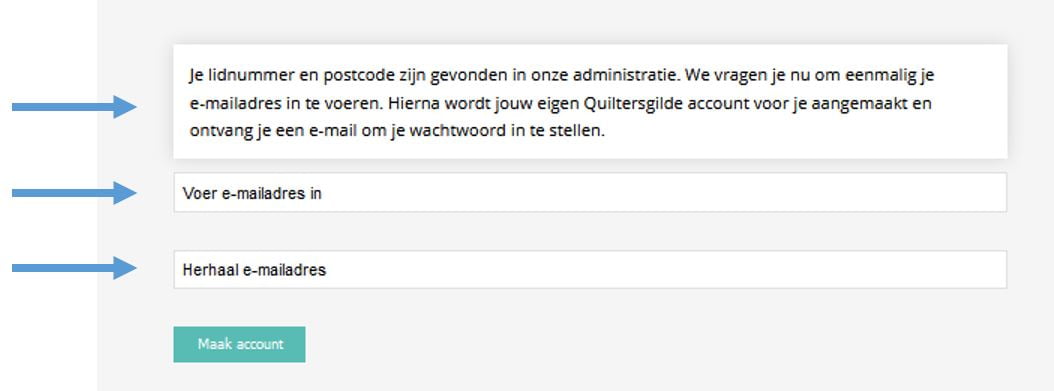
Task: Click the 'Maak account' button
Action: point(239,344)
